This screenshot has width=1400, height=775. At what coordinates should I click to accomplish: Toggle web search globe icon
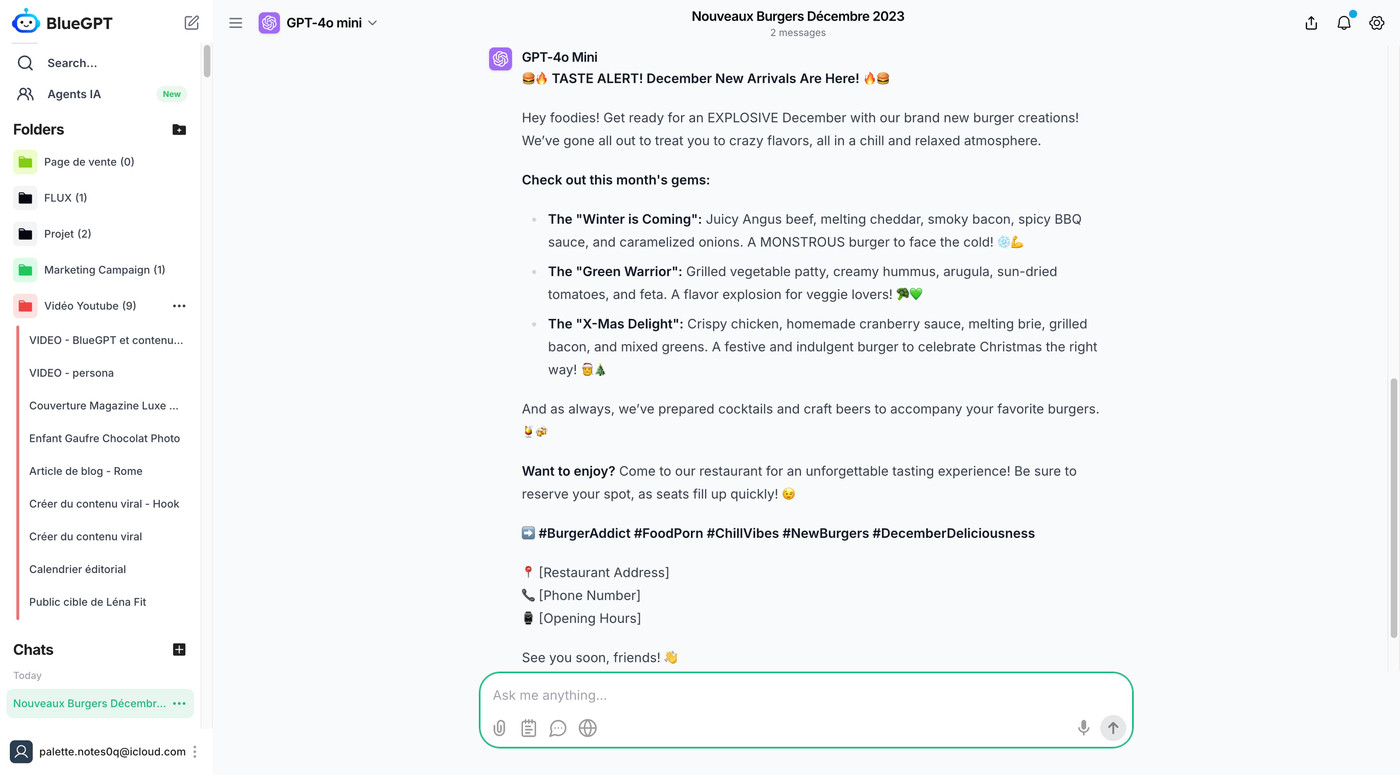pos(588,728)
